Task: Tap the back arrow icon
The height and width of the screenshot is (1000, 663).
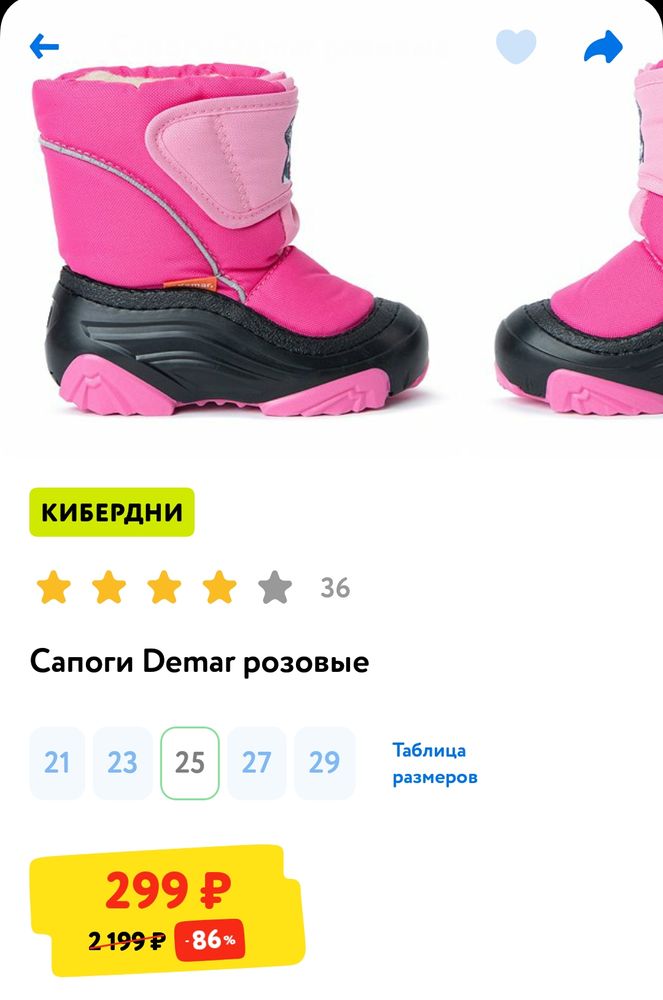Action: pyautogui.click(x=44, y=47)
